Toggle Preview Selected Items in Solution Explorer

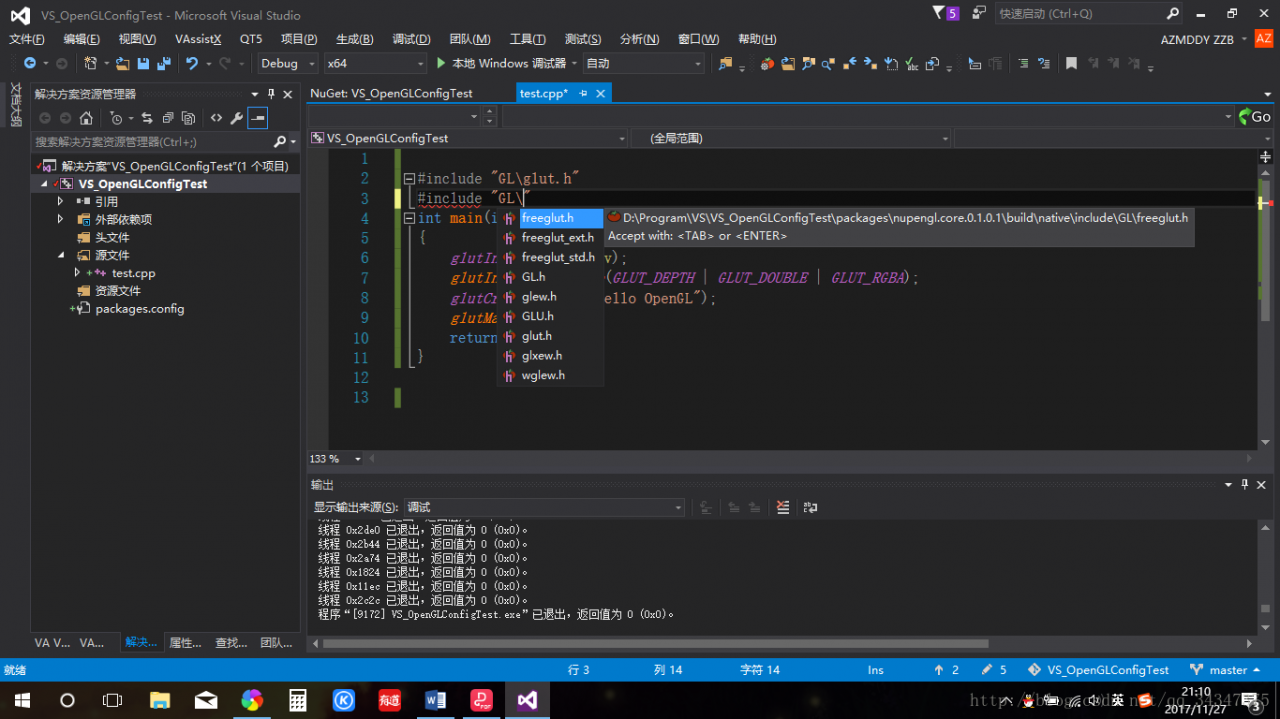point(258,118)
